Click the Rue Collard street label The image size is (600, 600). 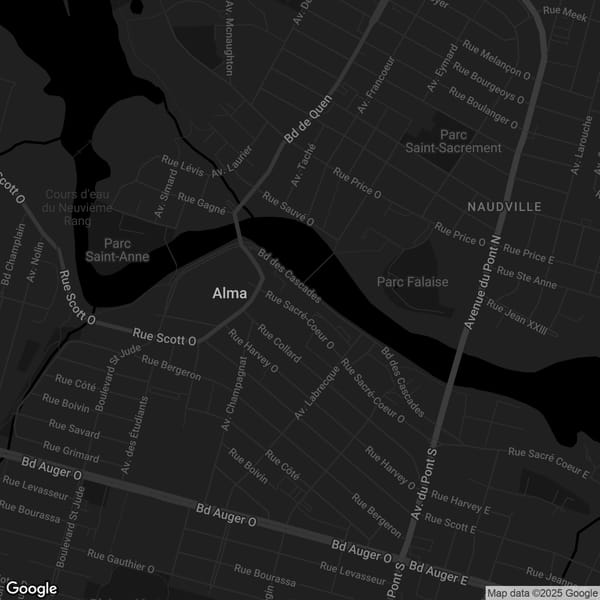(278, 341)
